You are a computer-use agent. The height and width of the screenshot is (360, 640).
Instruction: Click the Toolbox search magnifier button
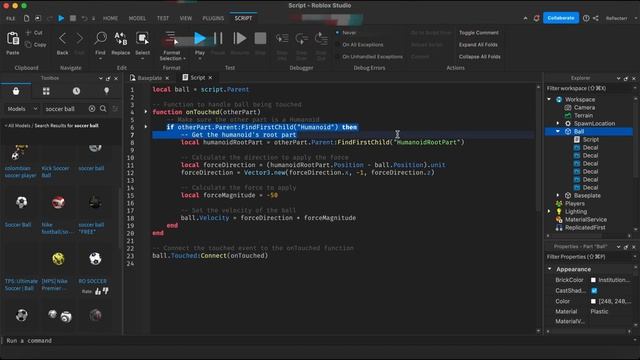click(103, 109)
